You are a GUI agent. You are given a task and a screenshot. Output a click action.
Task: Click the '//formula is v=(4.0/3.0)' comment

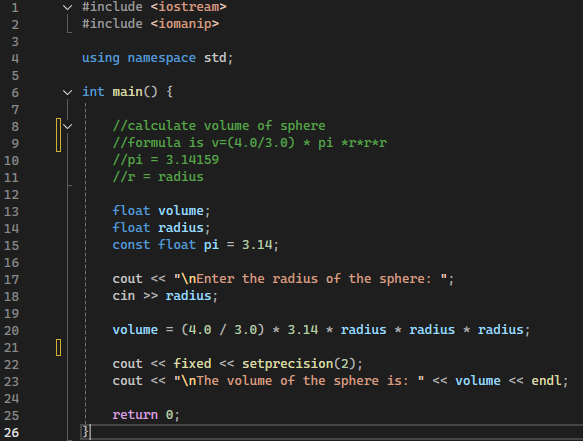[204, 143]
